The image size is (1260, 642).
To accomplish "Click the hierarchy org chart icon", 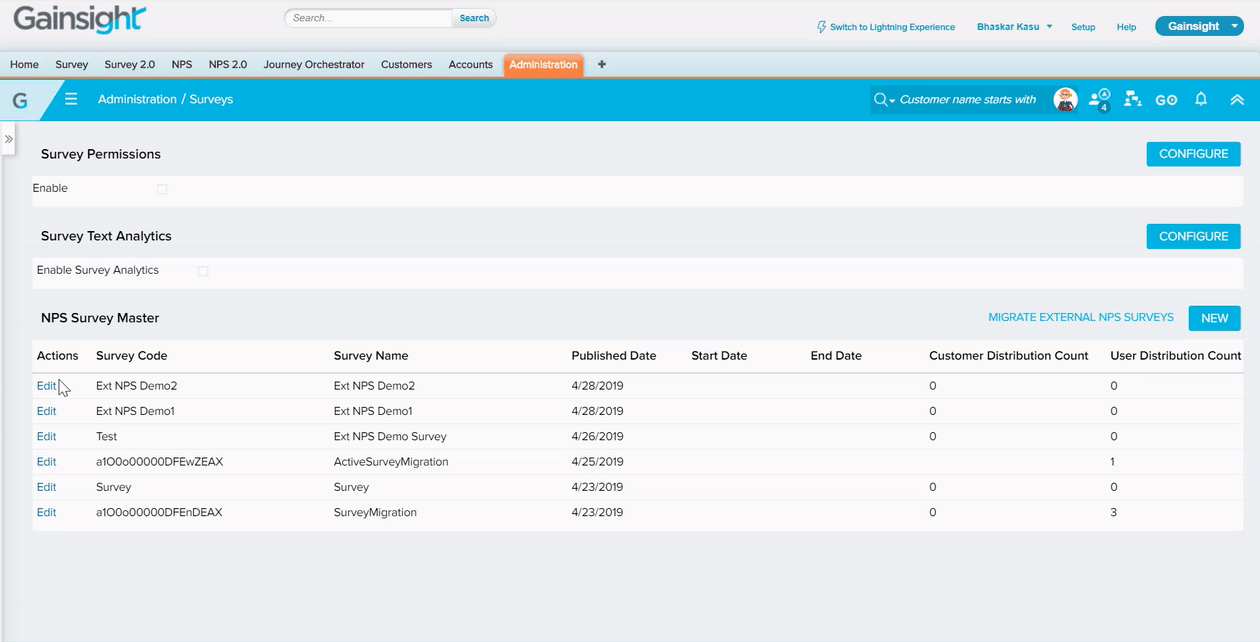I will (x=1133, y=99).
